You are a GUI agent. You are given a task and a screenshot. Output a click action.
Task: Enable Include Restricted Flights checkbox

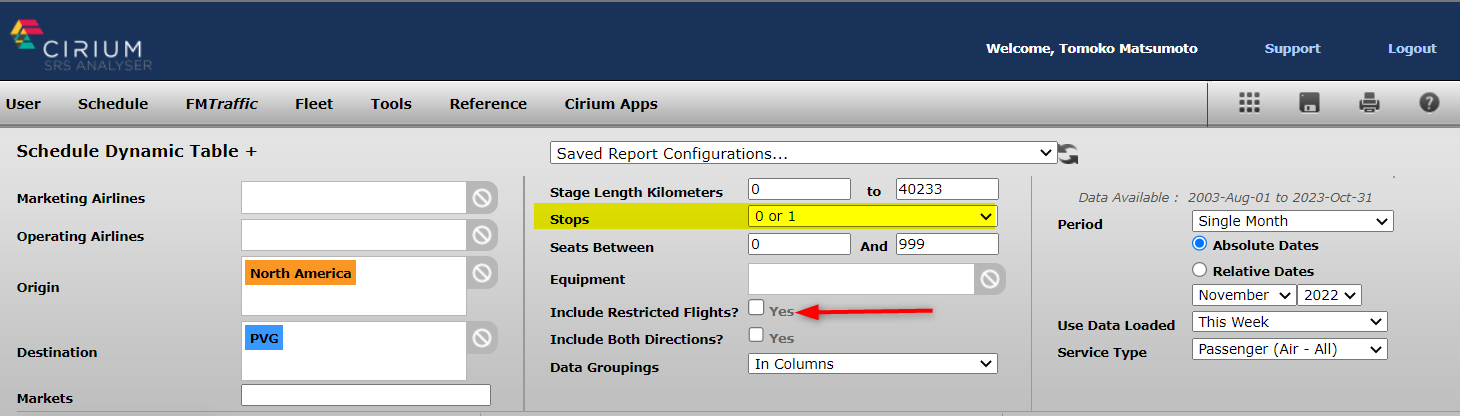tap(757, 308)
